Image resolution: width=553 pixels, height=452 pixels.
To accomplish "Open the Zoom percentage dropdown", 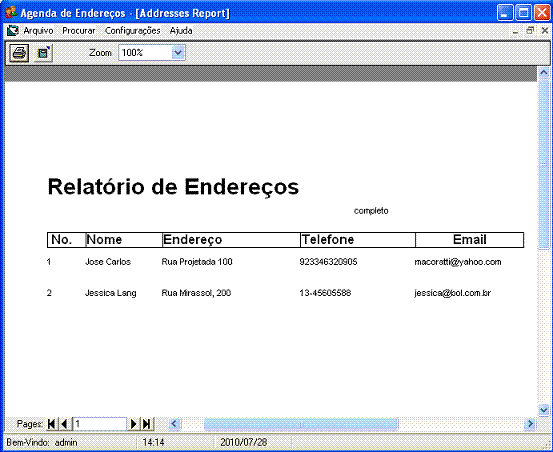I will pyautogui.click(x=178, y=53).
